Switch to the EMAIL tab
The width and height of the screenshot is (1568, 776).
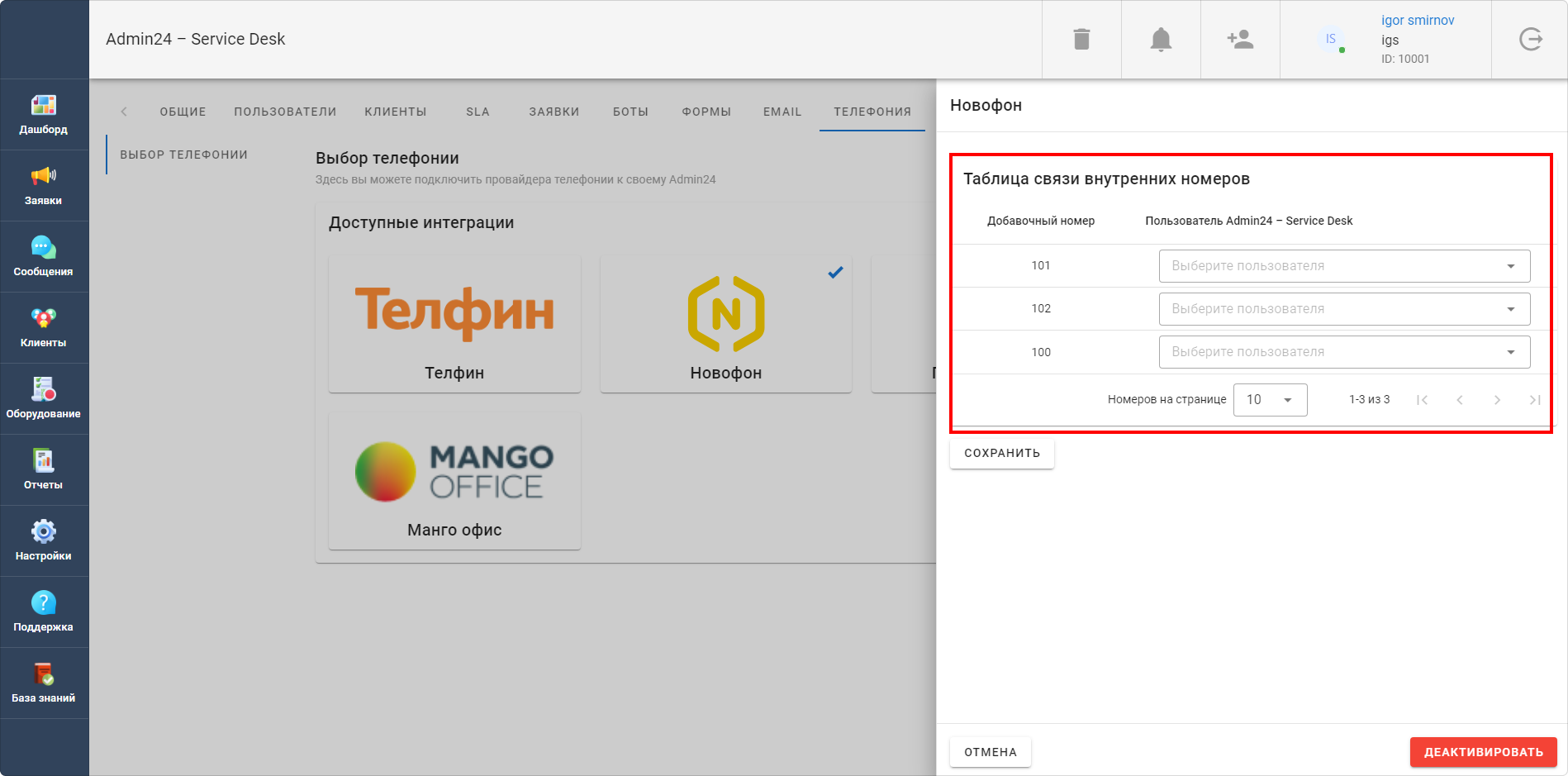(782, 112)
